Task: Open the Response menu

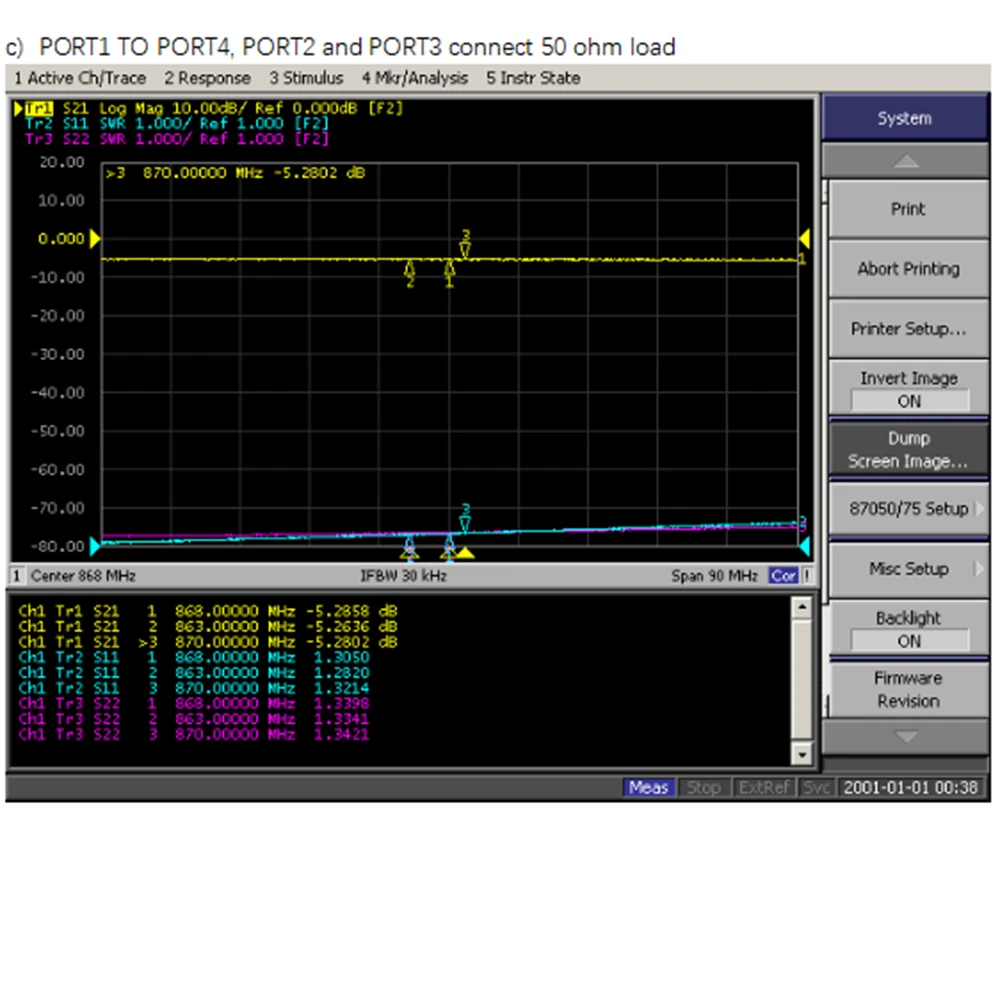Action: pyautogui.click(x=207, y=78)
